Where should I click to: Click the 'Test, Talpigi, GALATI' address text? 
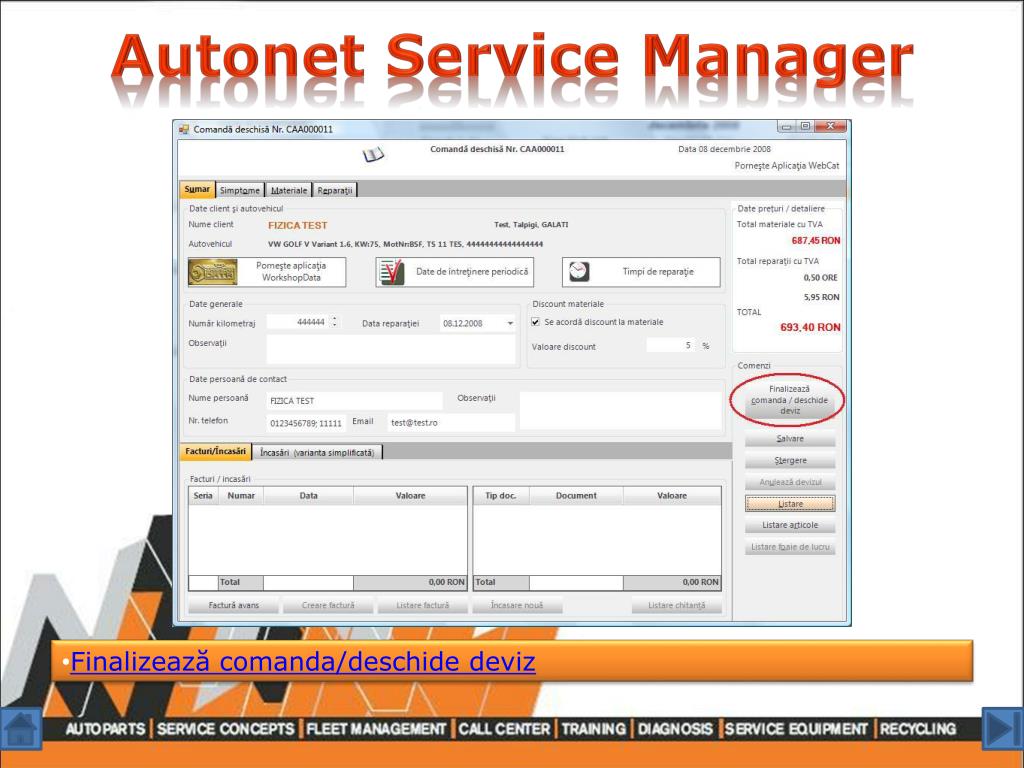point(531,225)
